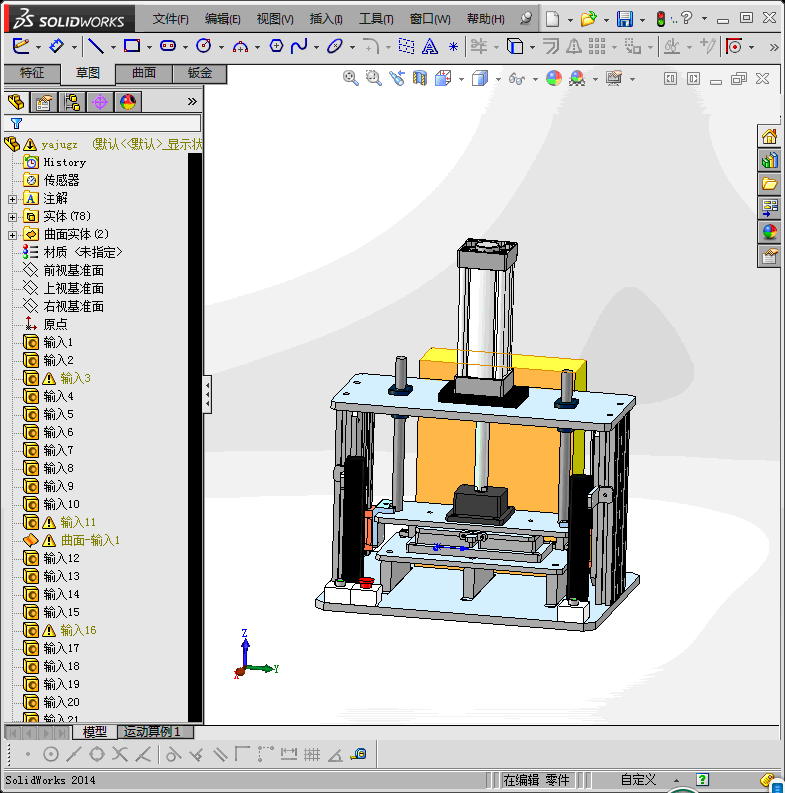Open the 工具(T) menu
The height and width of the screenshot is (793, 785).
376,19
